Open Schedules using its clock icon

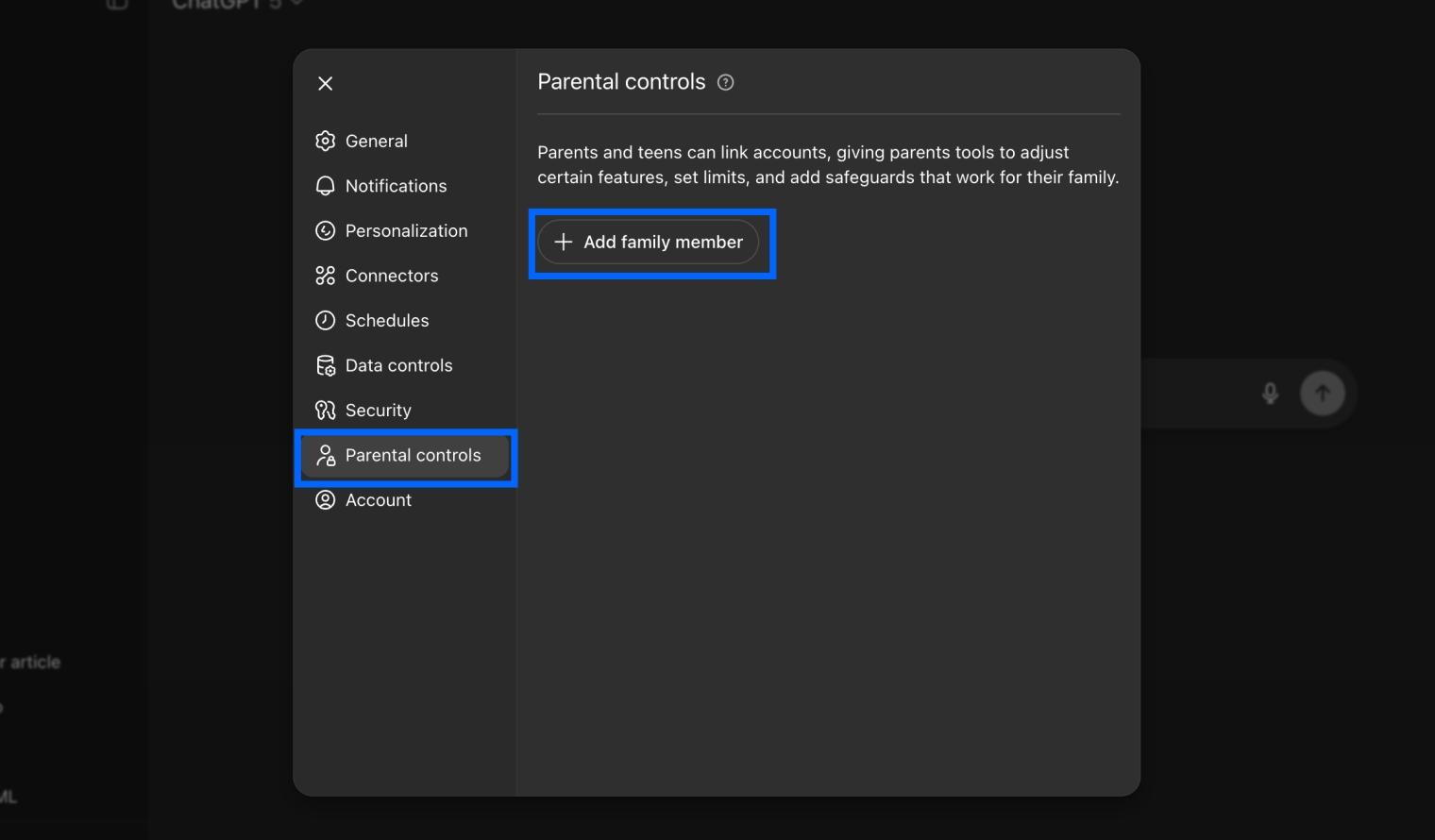click(x=325, y=320)
